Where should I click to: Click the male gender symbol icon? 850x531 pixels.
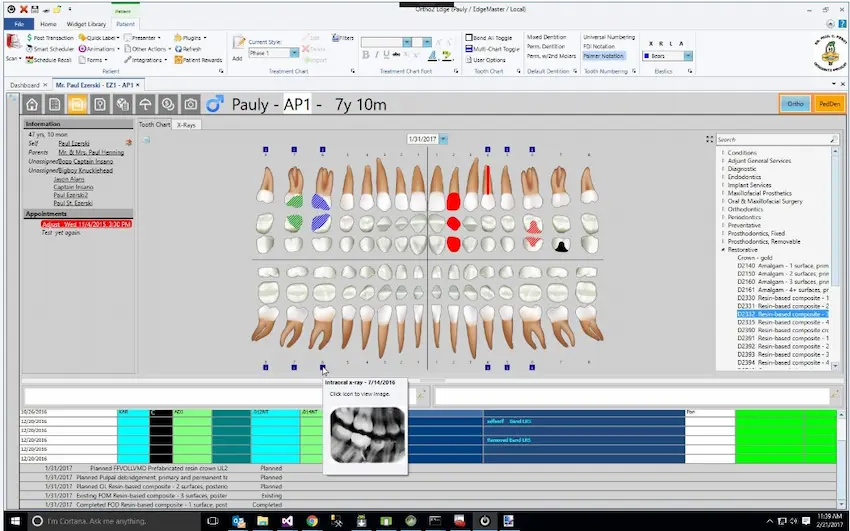(215, 103)
